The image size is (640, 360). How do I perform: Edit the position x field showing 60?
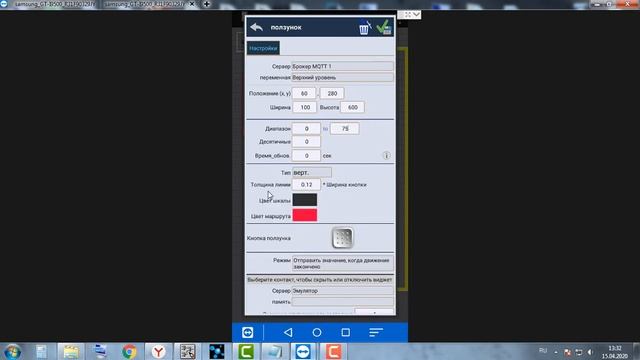pos(304,93)
